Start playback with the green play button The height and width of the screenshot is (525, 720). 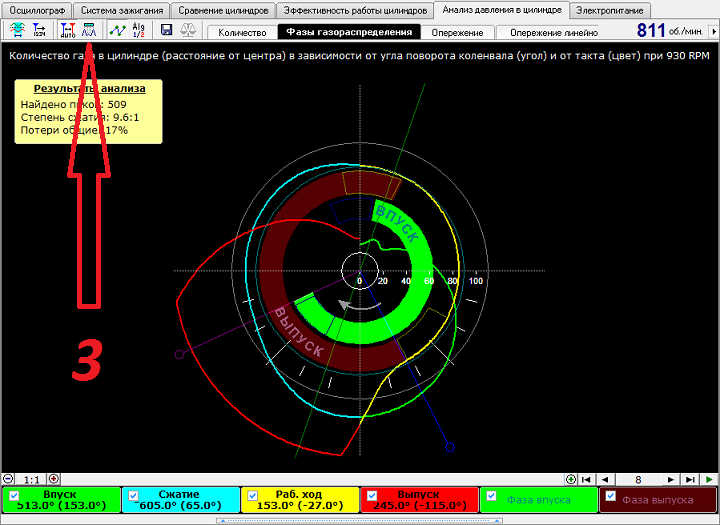tap(709, 480)
